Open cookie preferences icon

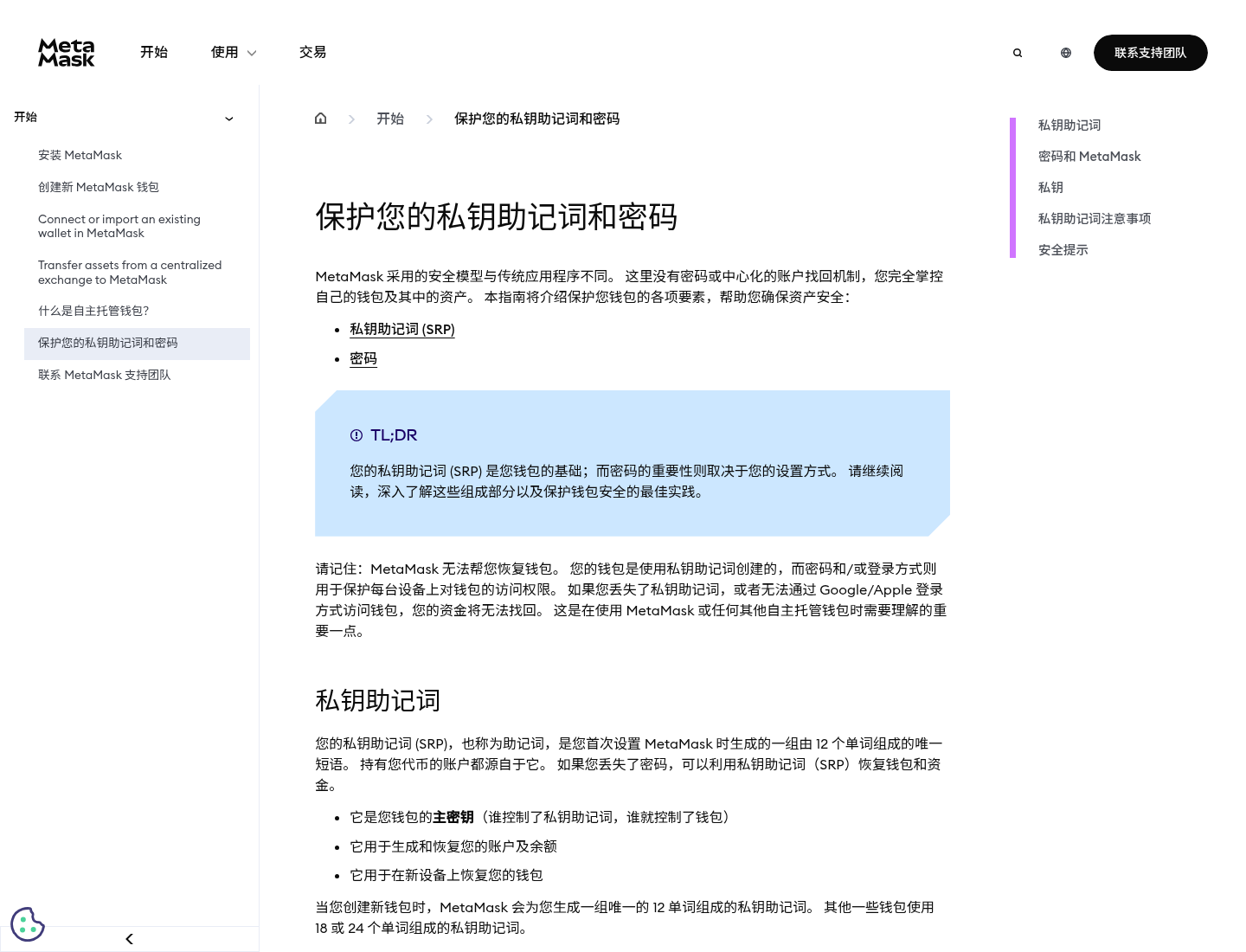(28, 924)
